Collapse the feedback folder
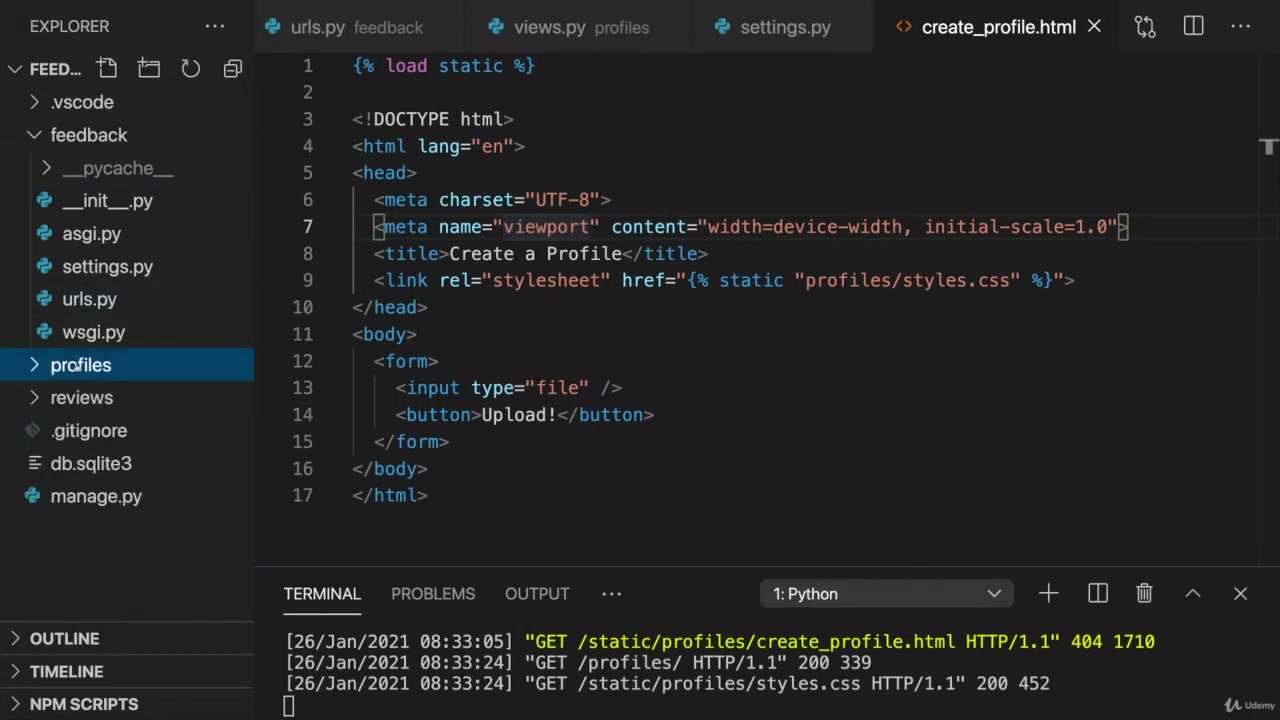The image size is (1280, 720). 88,135
